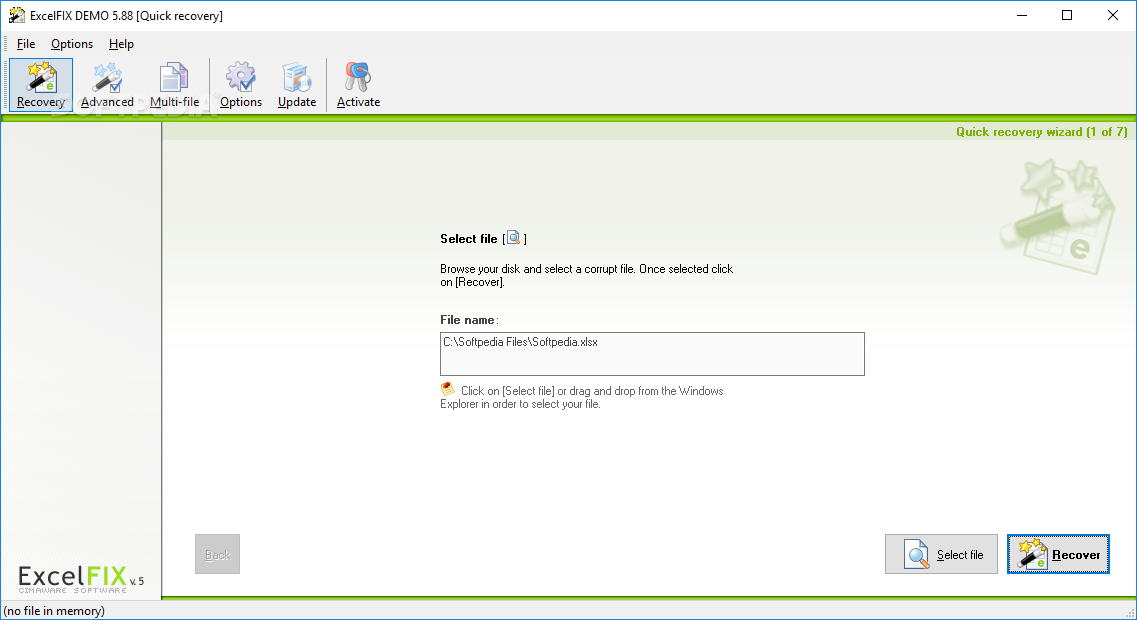Click the small file icon beside Select file
Screen dimensions: 1137x620
(x=513, y=238)
